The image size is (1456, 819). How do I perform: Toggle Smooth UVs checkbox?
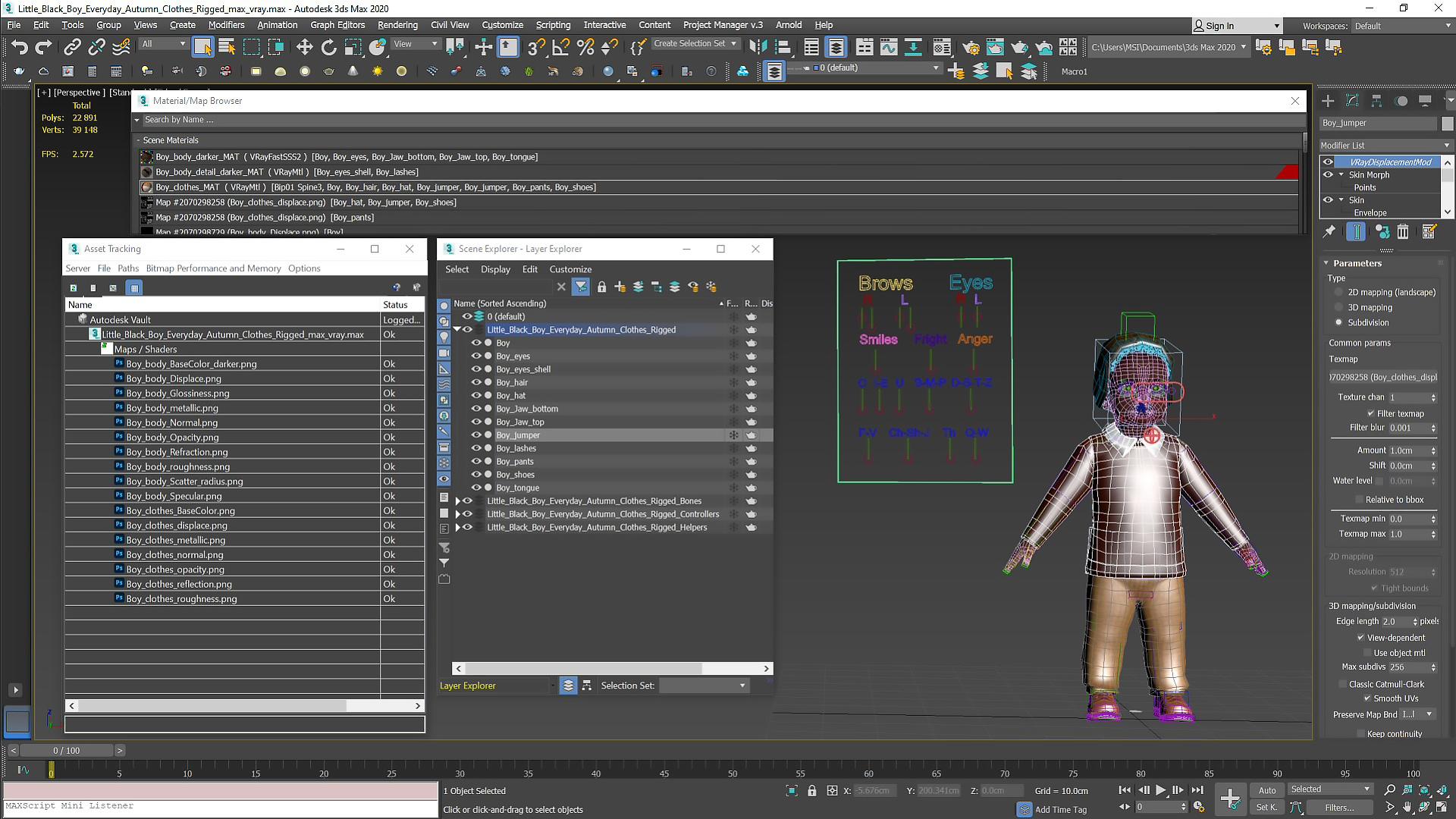(1367, 698)
